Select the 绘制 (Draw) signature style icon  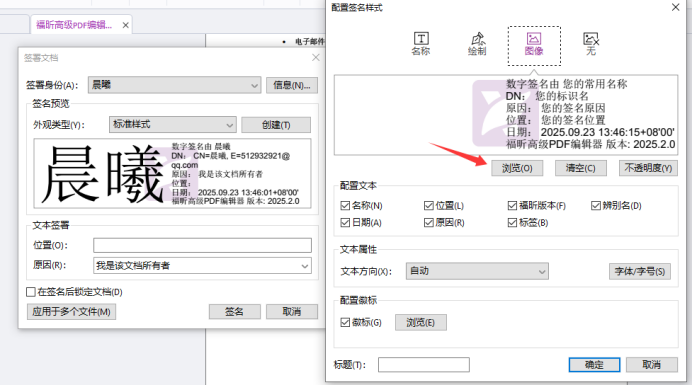477,44
